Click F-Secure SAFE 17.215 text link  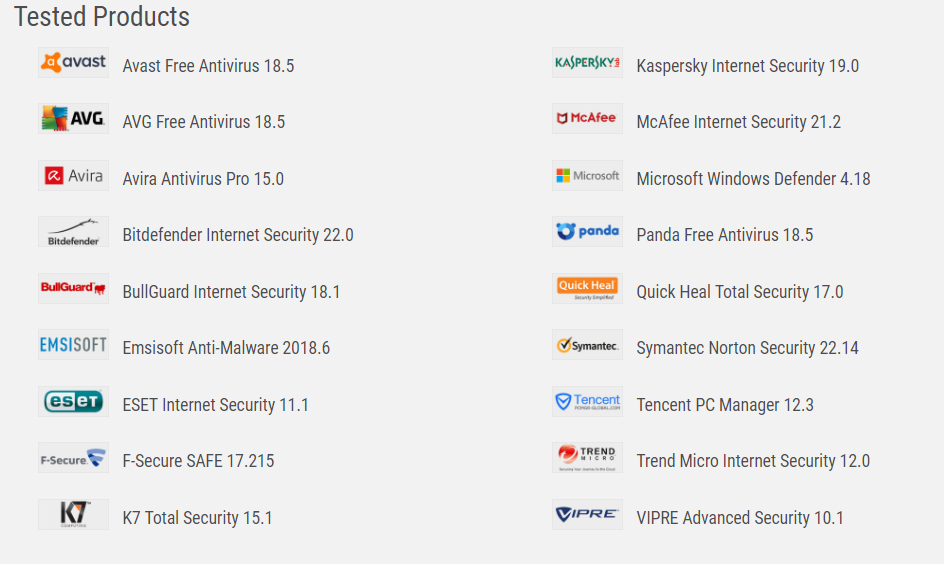(x=198, y=461)
